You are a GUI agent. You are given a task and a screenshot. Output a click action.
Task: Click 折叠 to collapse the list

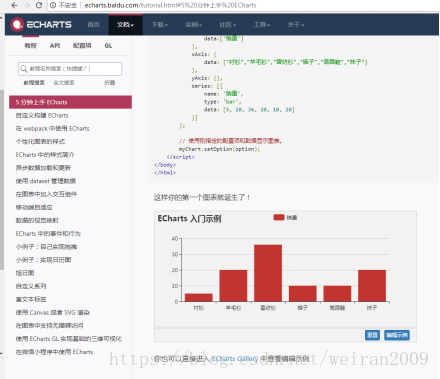110,82
